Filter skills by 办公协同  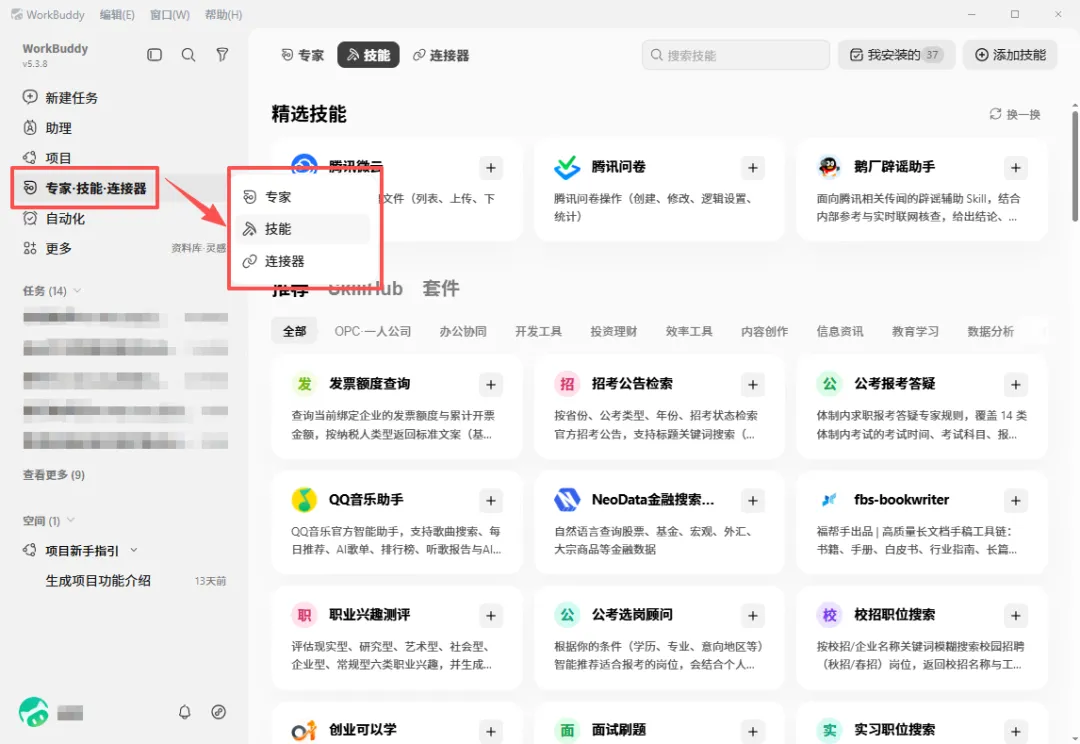point(463,331)
